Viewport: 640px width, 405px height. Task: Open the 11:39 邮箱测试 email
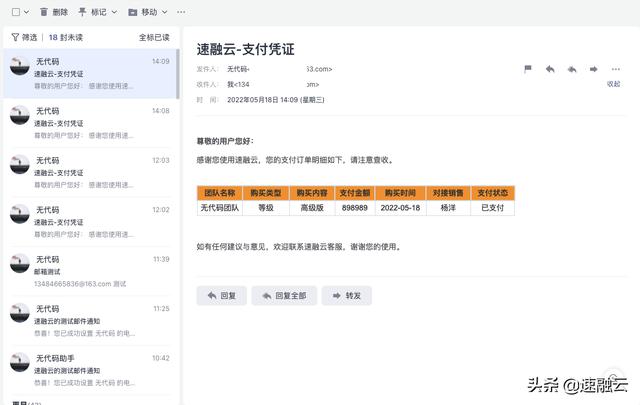(x=90, y=271)
